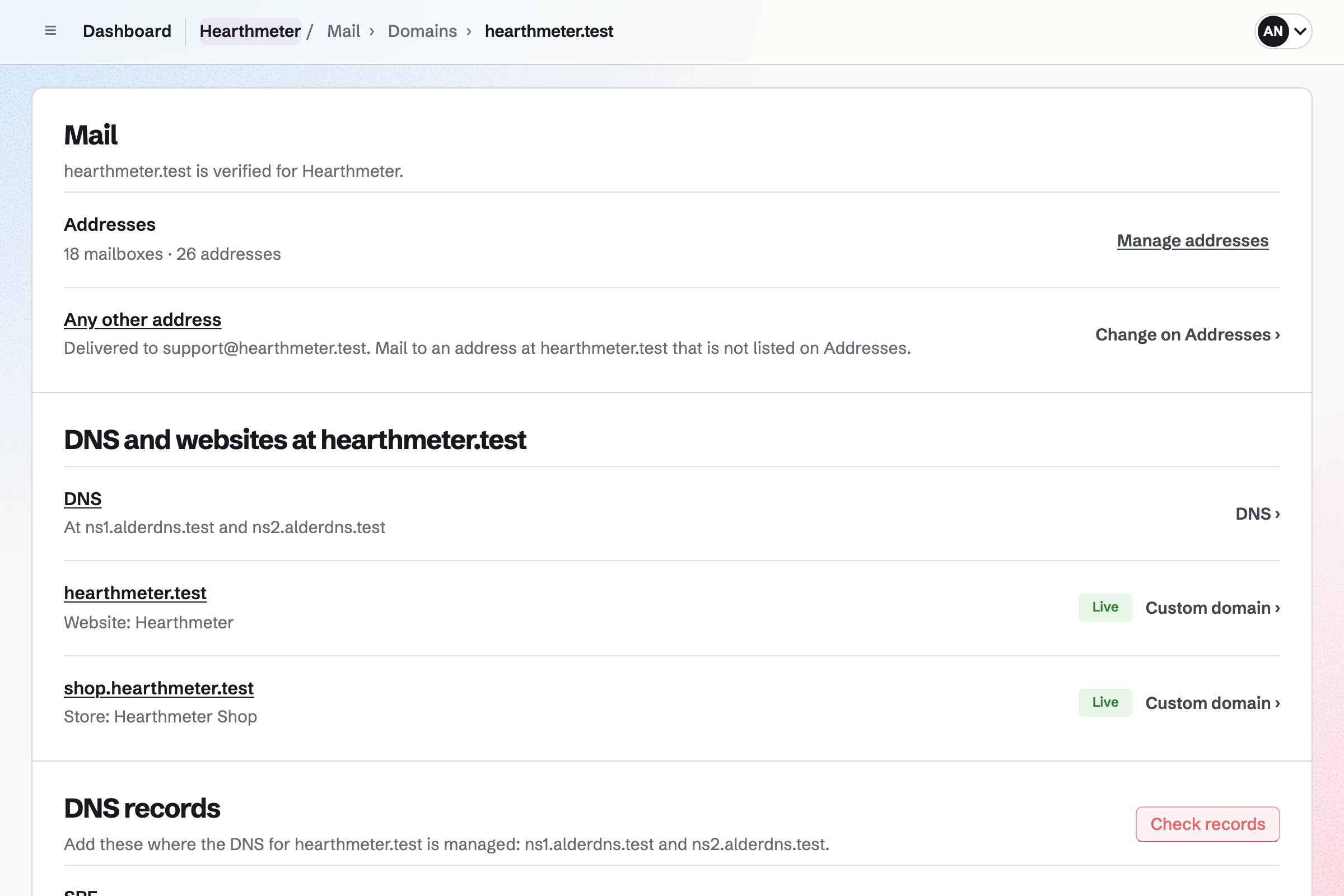The width and height of the screenshot is (1344, 896).
Task: Open the hamburger navigation menu
Action: point(50,31)
